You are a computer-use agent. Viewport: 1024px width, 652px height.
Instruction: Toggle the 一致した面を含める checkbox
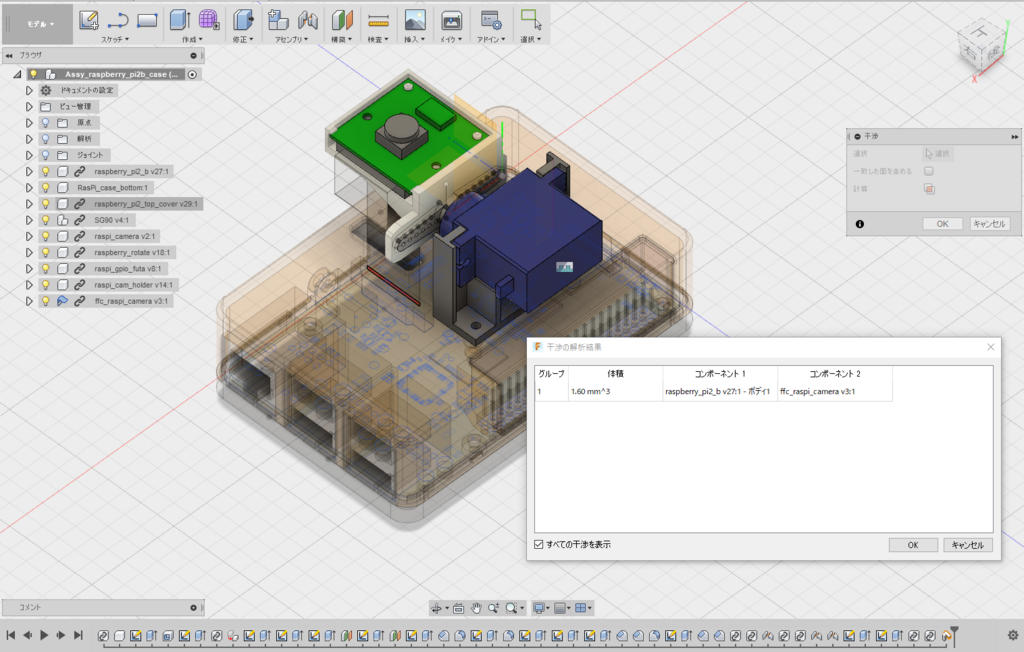pos(929,171)
